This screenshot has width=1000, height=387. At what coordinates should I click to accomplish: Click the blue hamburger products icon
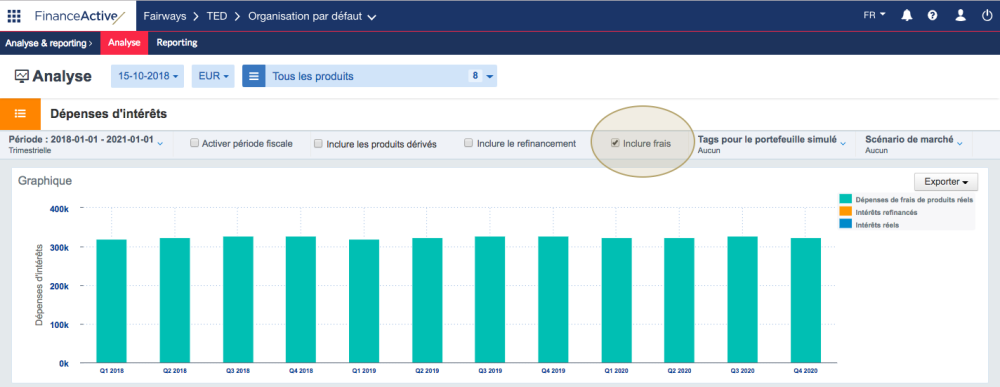pos(254,77)
